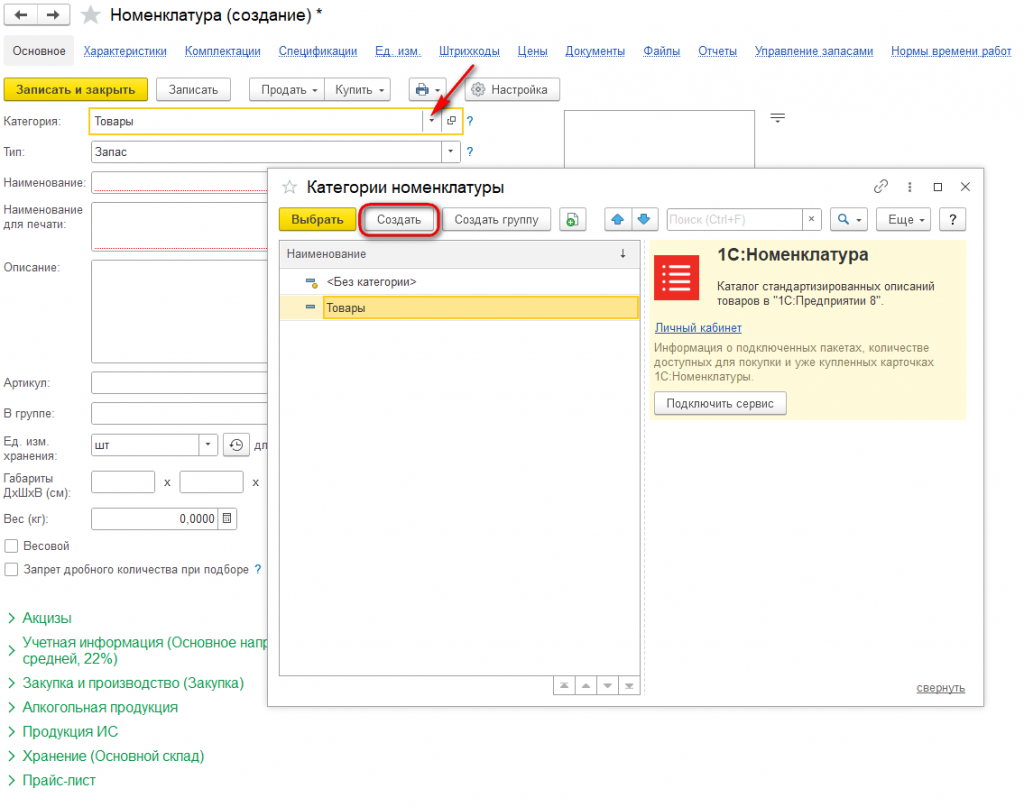Open the Тип dropdown list
1024x807 pixels.
point(451,151)
